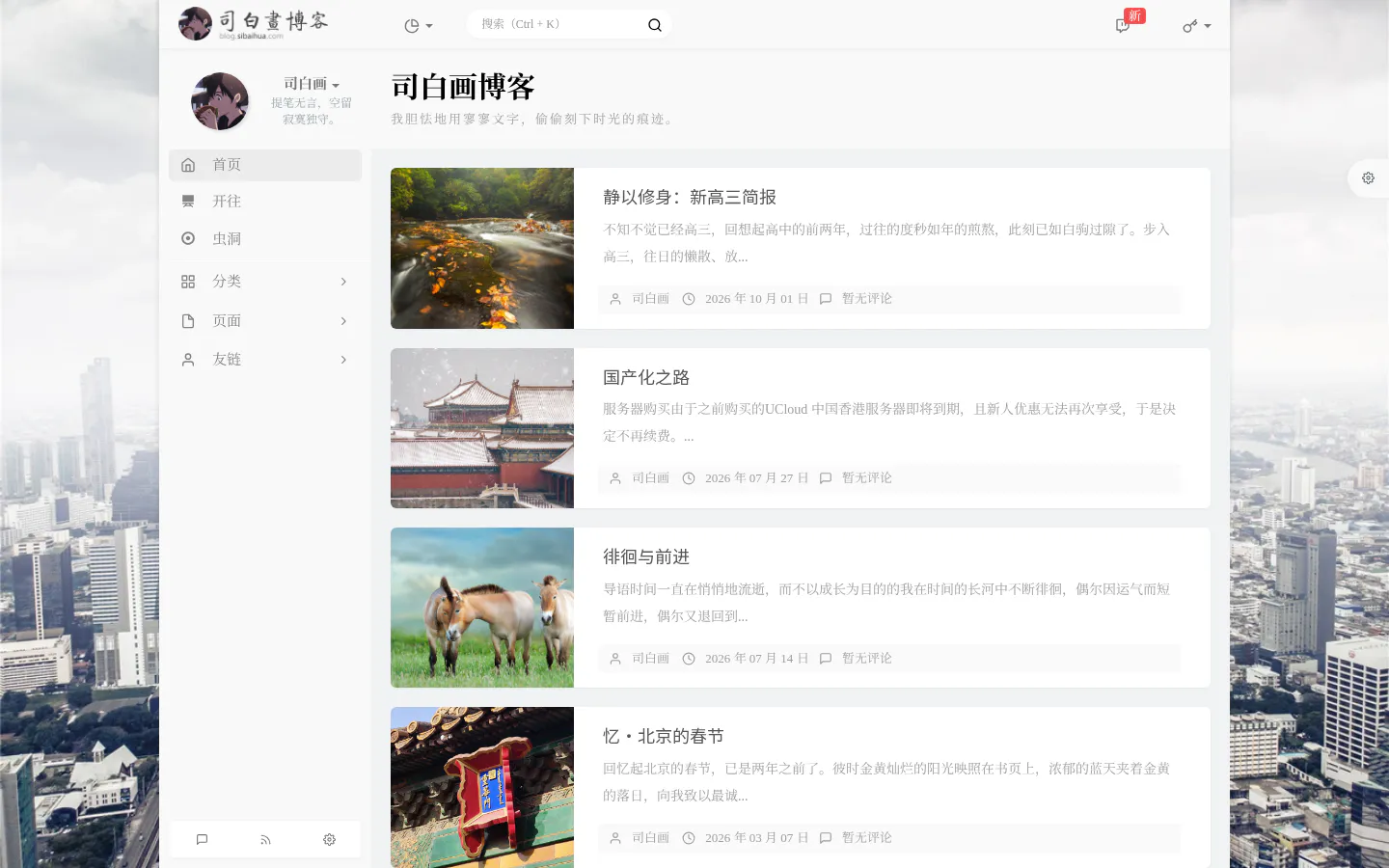Click date 2026 年 03 月 07 日
1389x868 pixels.
pos(756,838)
